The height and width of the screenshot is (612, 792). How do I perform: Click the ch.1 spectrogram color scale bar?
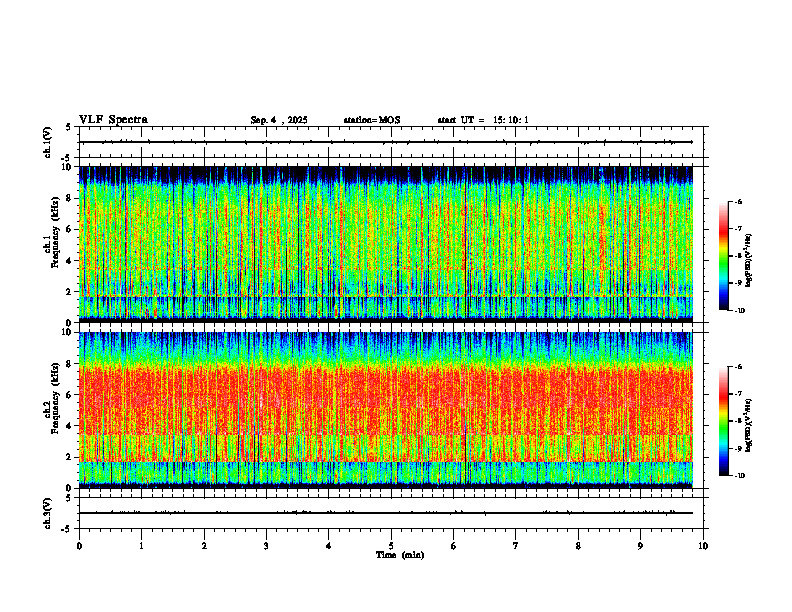click(723, 256)
